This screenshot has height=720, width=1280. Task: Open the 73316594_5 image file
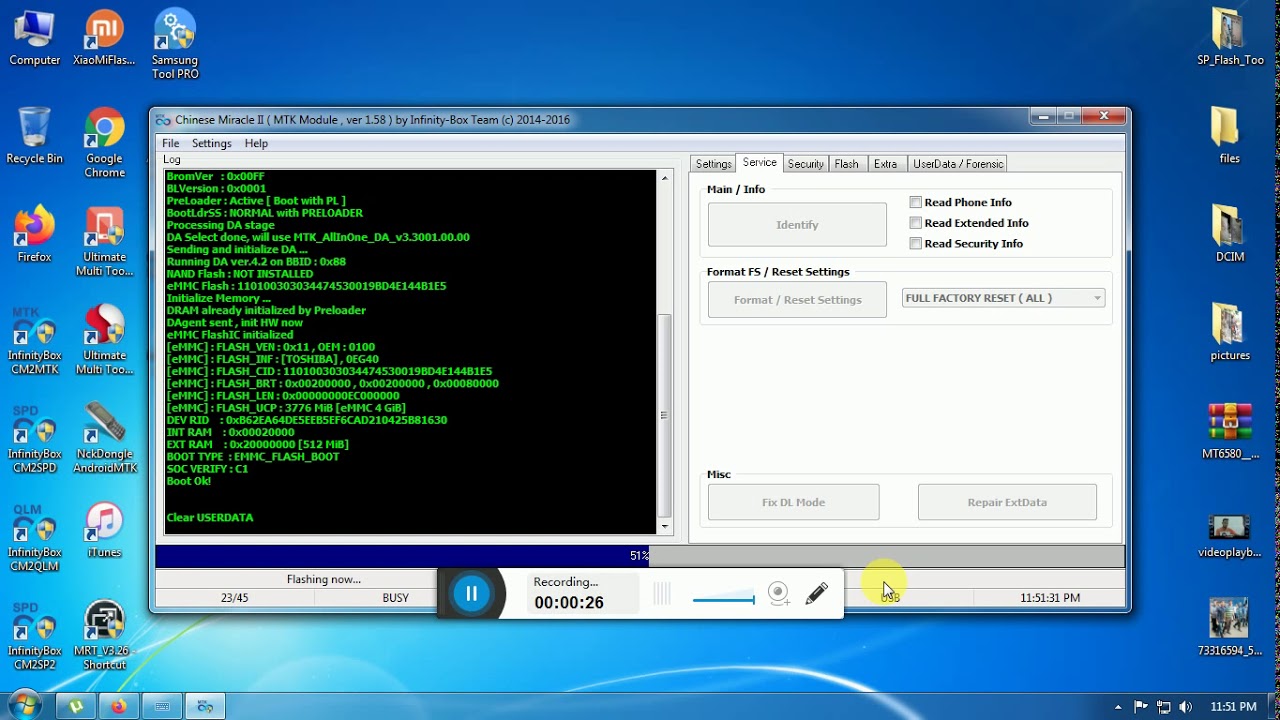(1230, 627)
